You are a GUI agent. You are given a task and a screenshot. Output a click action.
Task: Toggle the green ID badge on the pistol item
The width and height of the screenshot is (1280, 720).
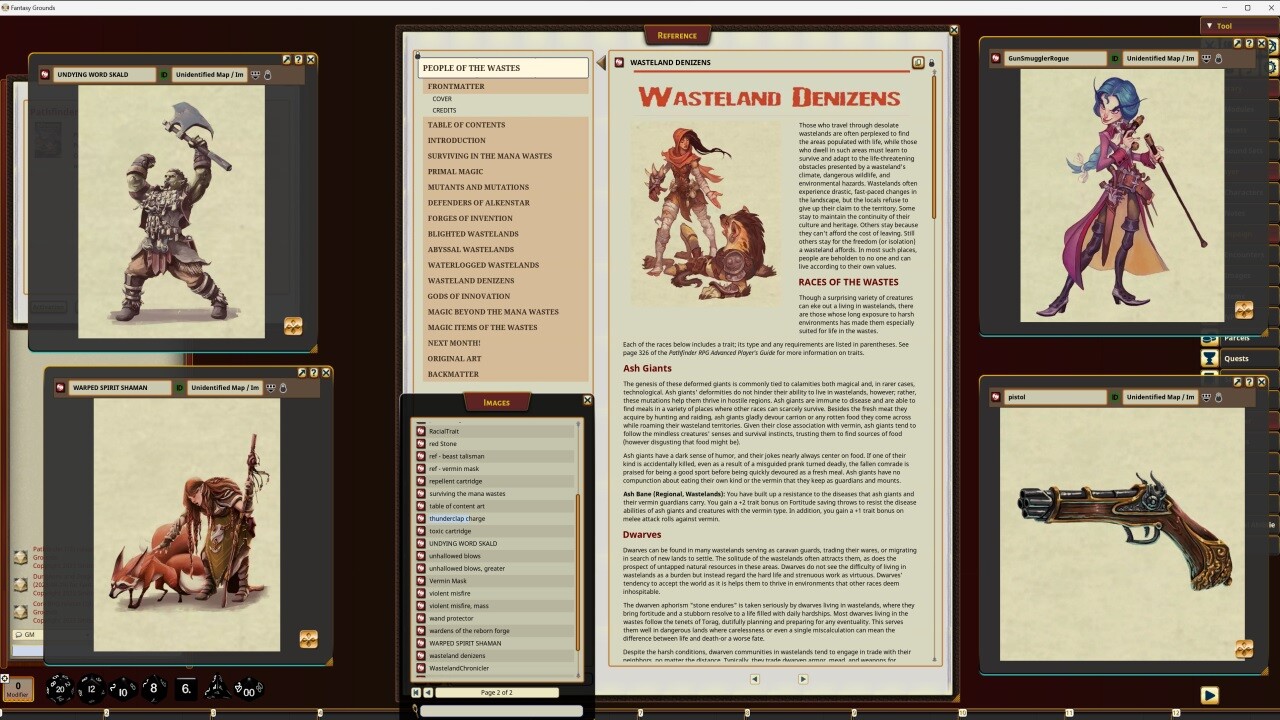(1114, 397)
